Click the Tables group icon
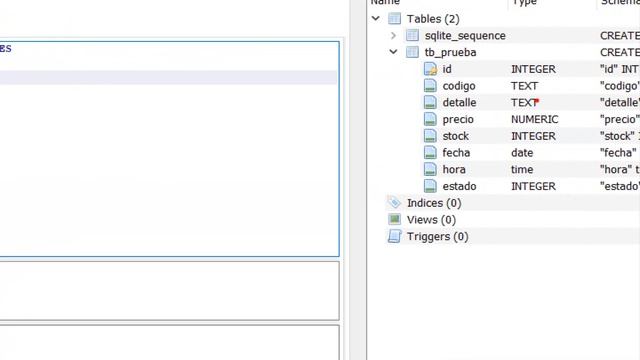Viewport: 640px width, 360px height. click(394, 18)
